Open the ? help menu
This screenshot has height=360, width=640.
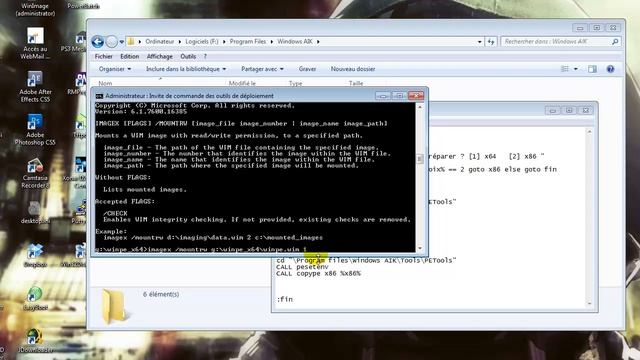205,56
